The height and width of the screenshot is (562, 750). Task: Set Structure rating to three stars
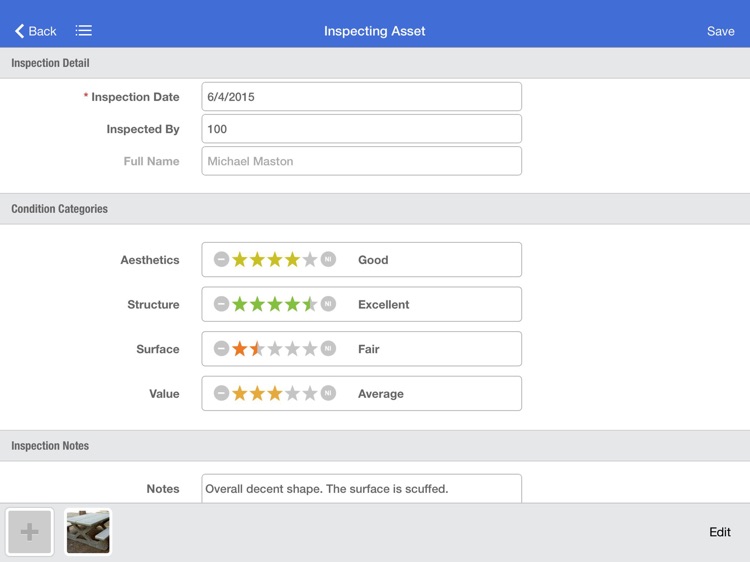pyautogui.click(x=275, y=304)
